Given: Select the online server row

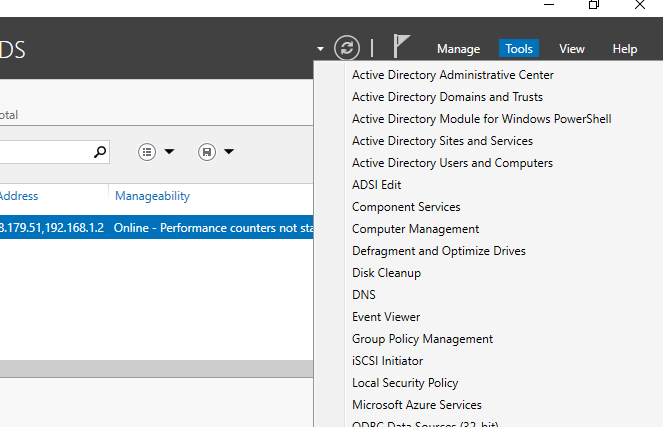Looking at the screenshot, I should (150, 227).
